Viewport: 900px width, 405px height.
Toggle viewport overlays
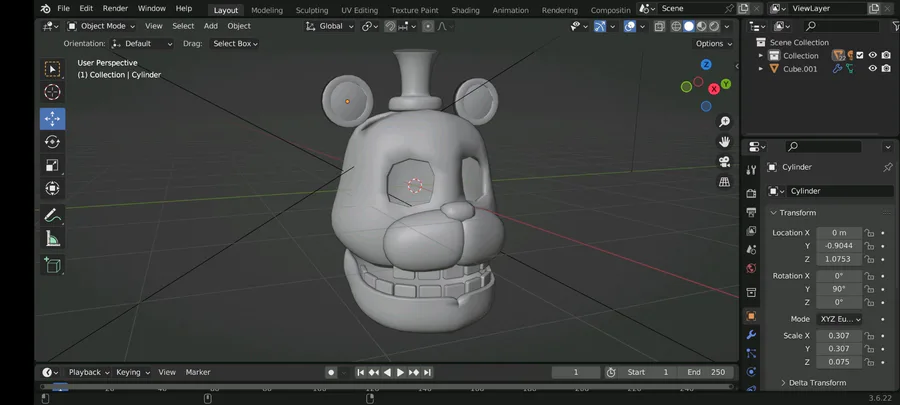click(630, 26)
